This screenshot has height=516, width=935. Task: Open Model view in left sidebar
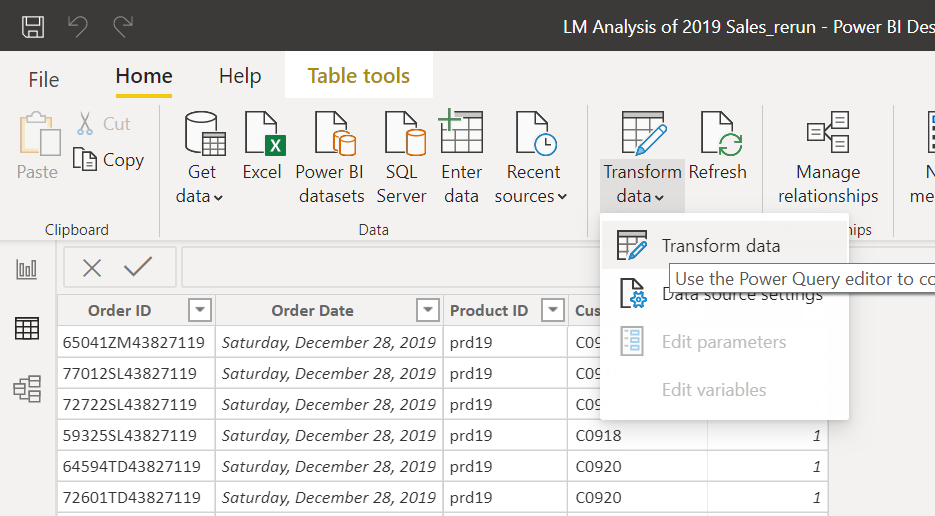pyautogui.click(x=27, y=388)
